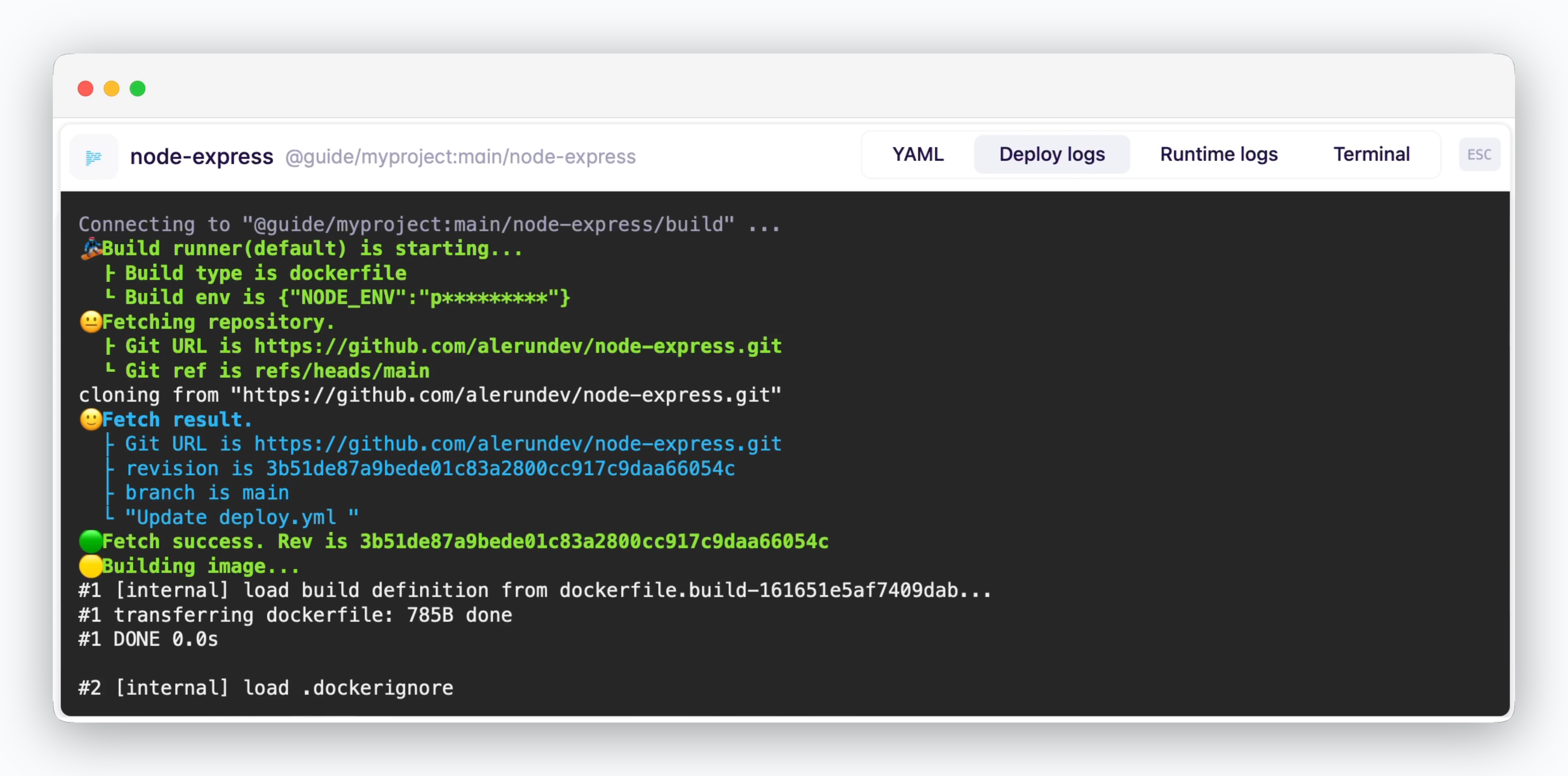Image resolution: width=1568 pixels, height=776 pixels.
Task: Click the 'revision is 3b51de87...' line
Action: [x=430, y=468]
